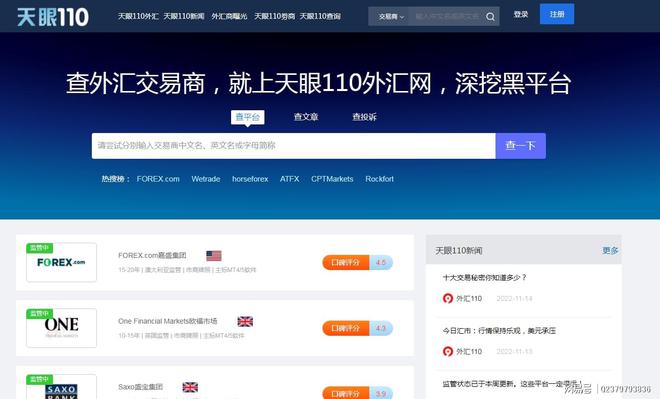Focus the header search input field
660x399 pixels.
(447, 17)
